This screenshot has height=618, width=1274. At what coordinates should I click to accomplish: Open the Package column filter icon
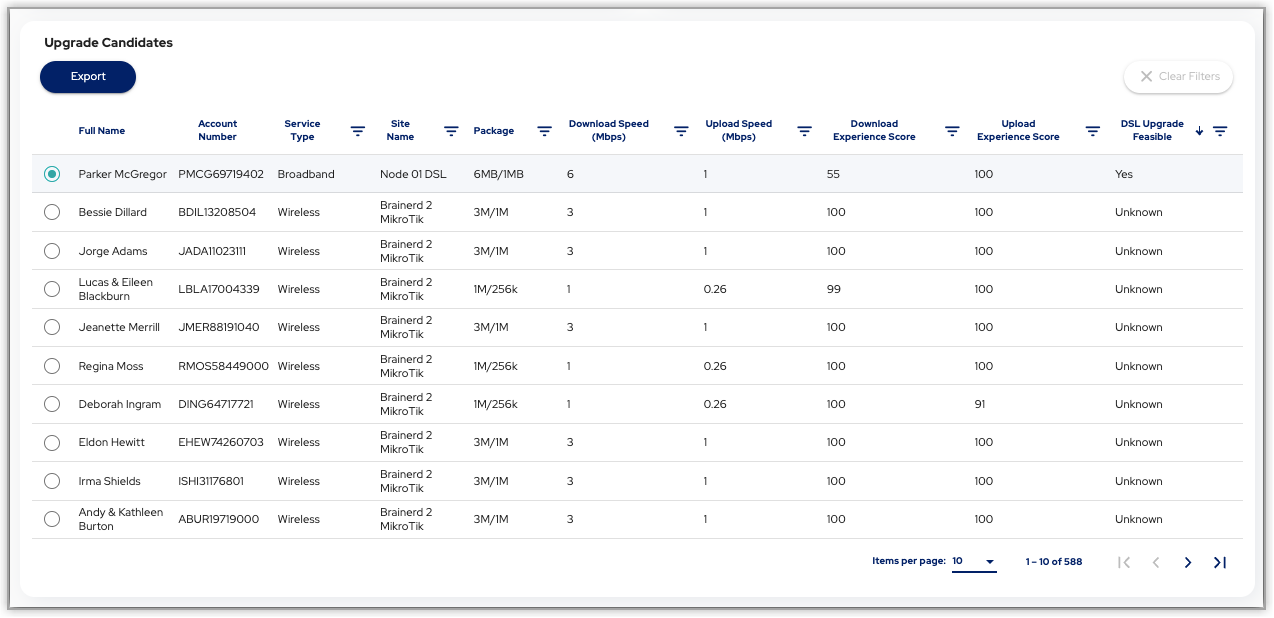click(544, 131)
